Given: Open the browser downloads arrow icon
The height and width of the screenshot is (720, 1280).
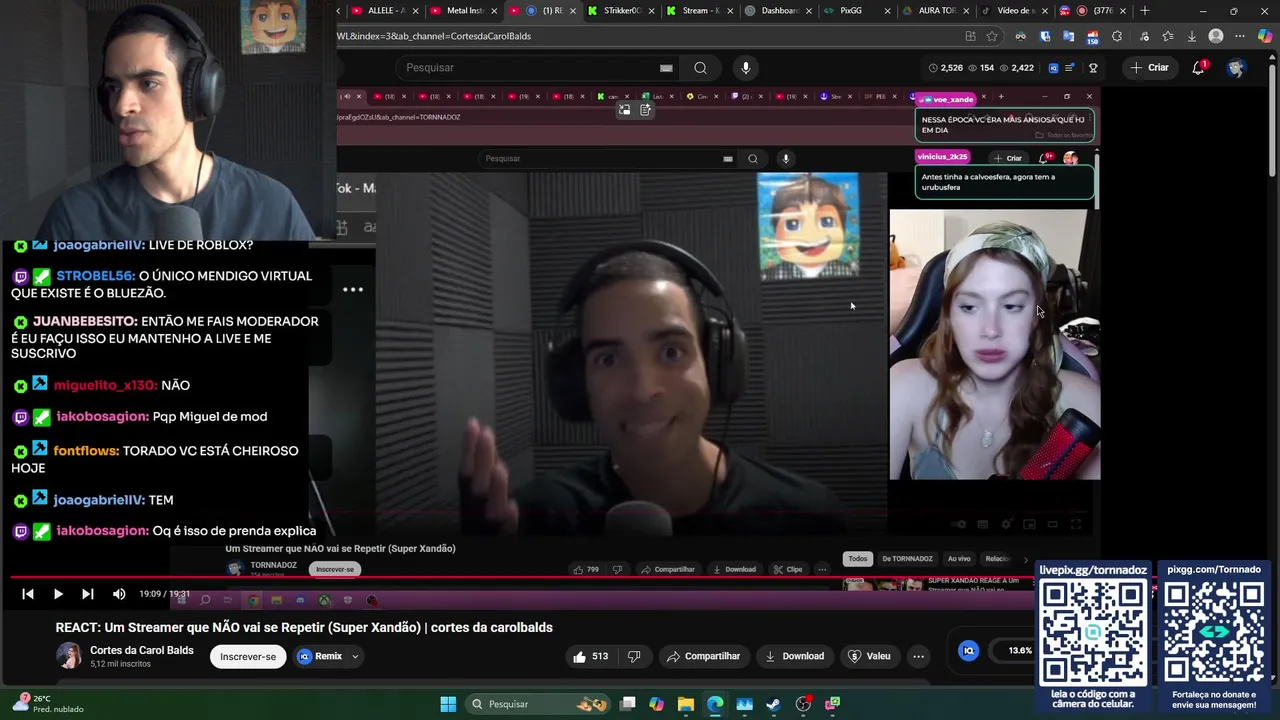Looking at the screenshot, I should coord(1191,36).
